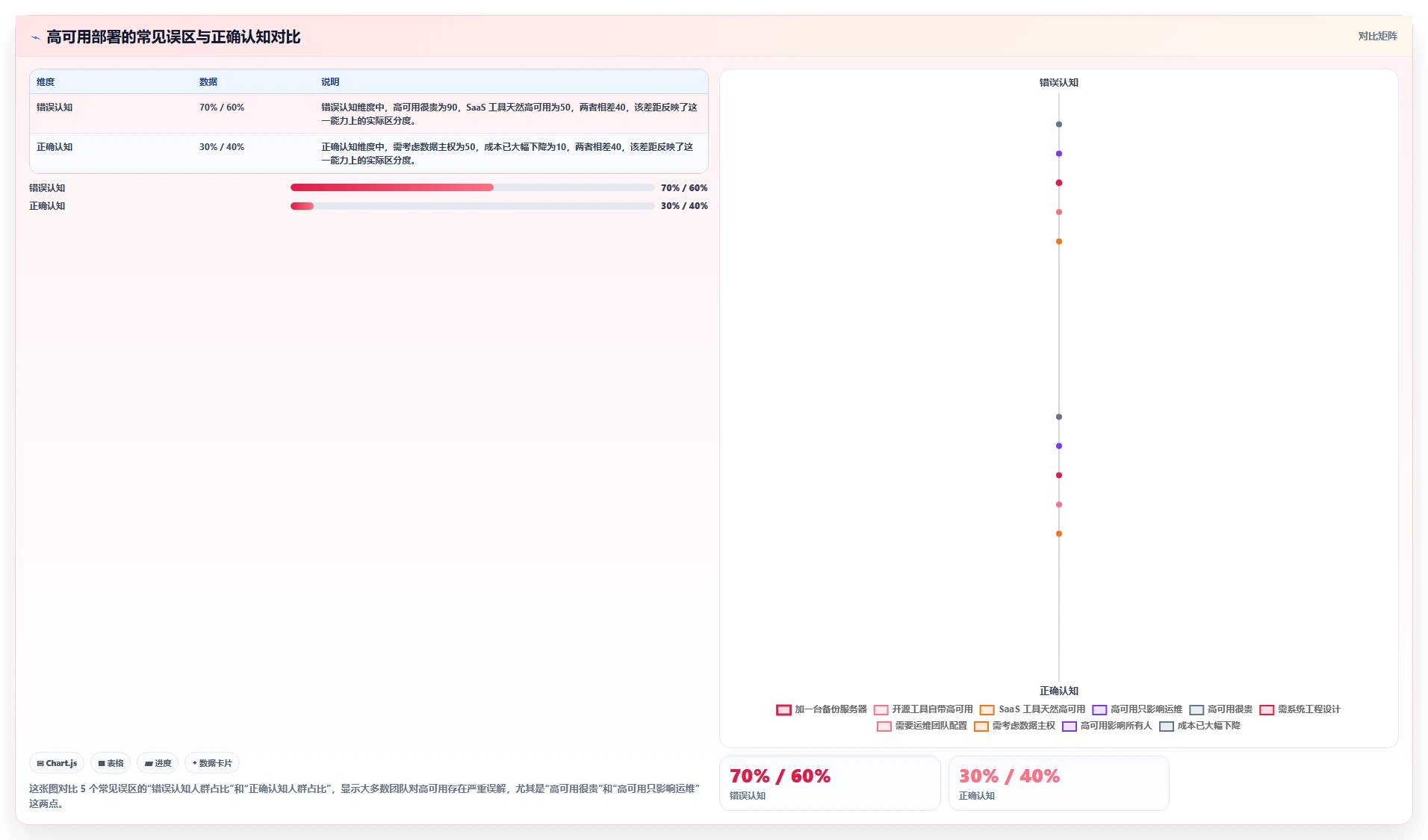Toggle the 高可用影响所有人 legend entry
Screen dimensions: 1428x840
(x=1107, y=726)
